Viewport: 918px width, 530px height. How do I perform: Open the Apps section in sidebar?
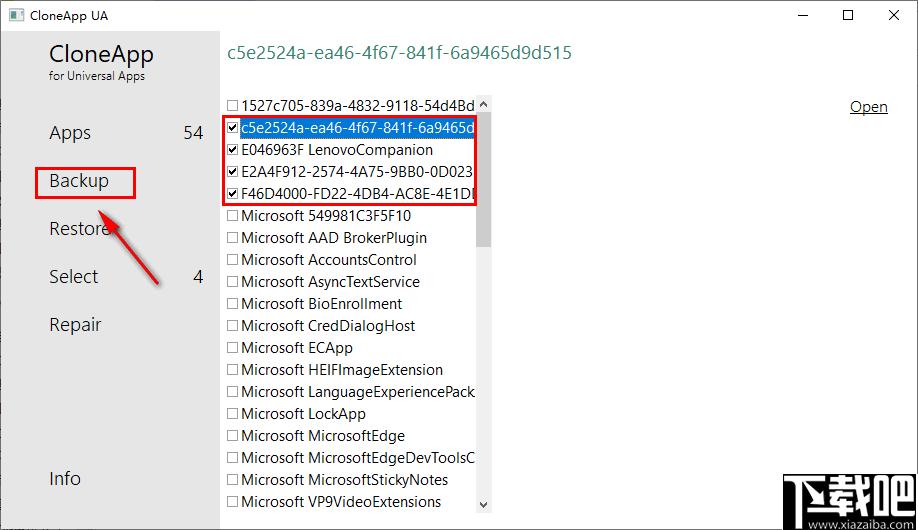70,133
